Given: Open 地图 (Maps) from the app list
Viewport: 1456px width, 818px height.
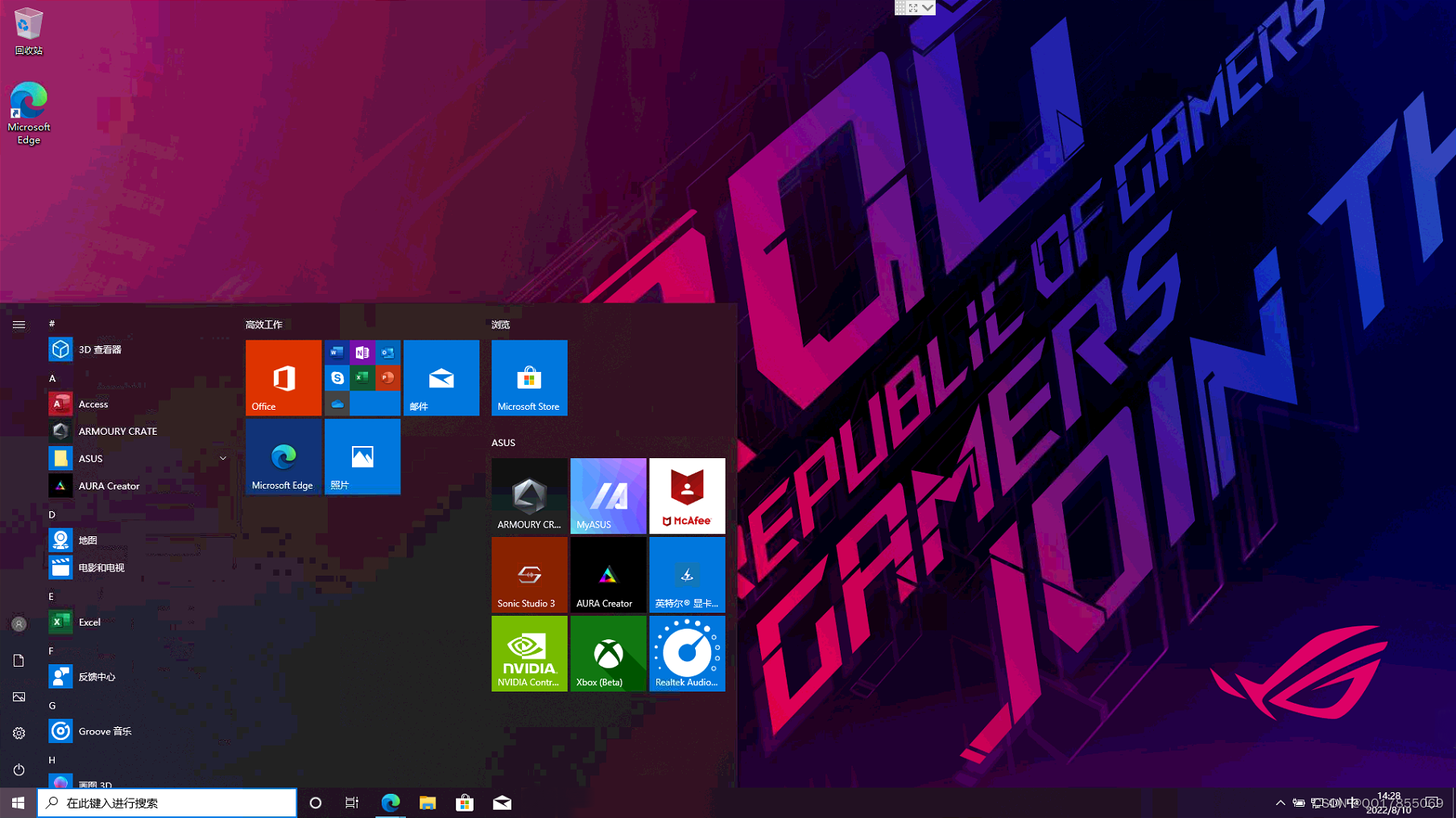Looking at the screenshot, I should point(139,540).
